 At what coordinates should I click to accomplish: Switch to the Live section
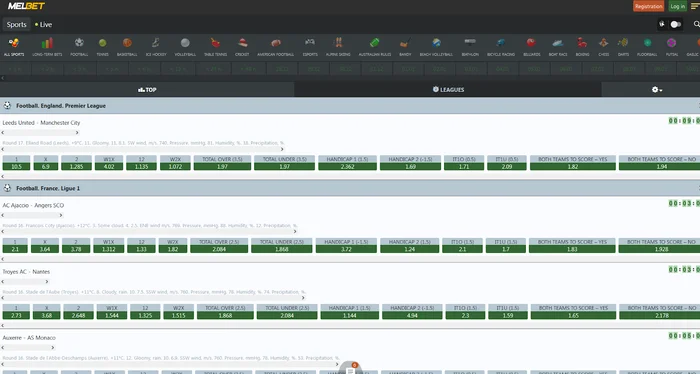[x=43, y=25]
